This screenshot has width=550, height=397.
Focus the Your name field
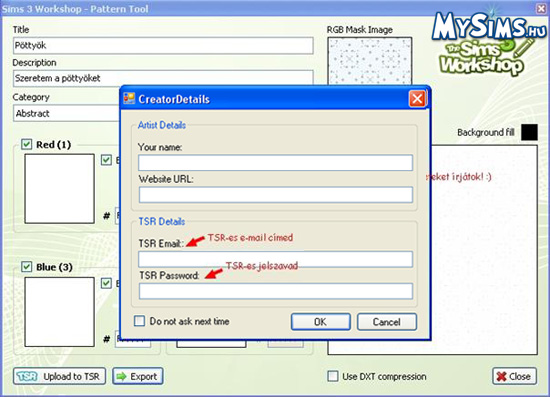coord(275,163)
